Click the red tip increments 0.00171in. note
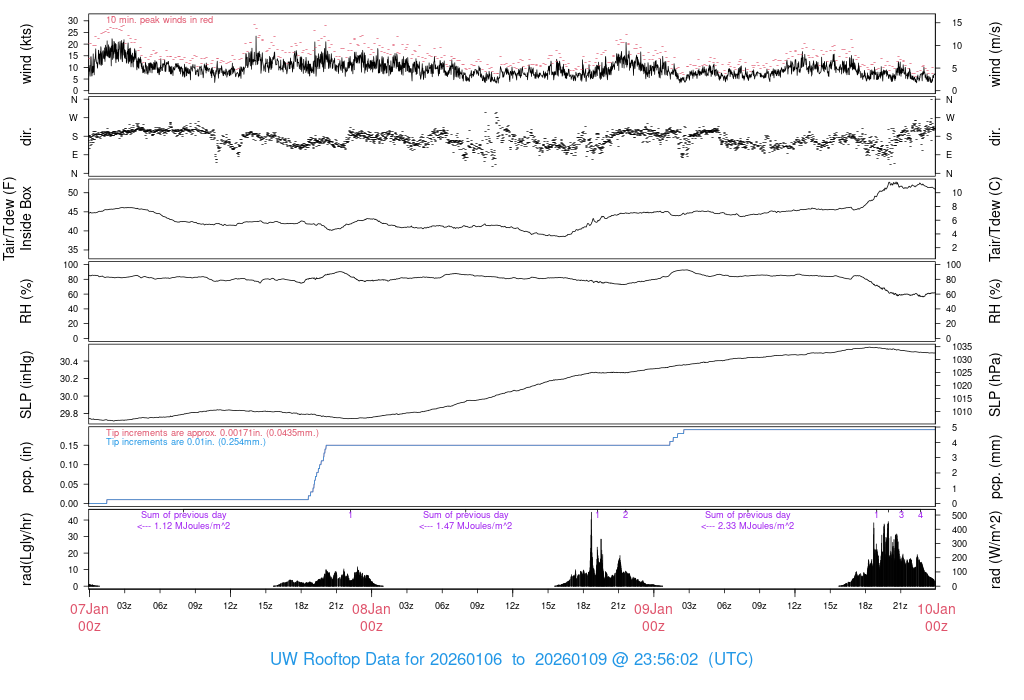1024x700 pixels. click(x=212, y=433)
